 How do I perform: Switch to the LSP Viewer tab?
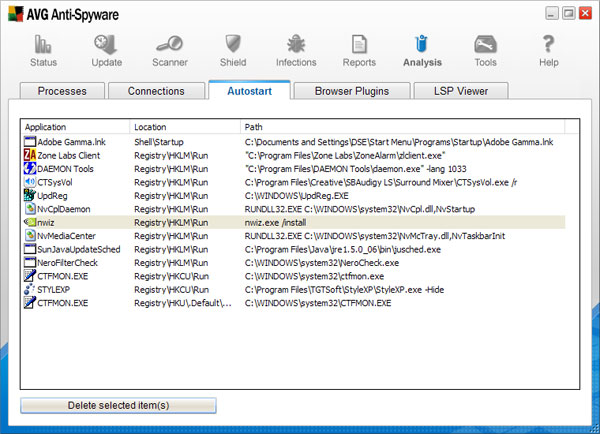461,91
